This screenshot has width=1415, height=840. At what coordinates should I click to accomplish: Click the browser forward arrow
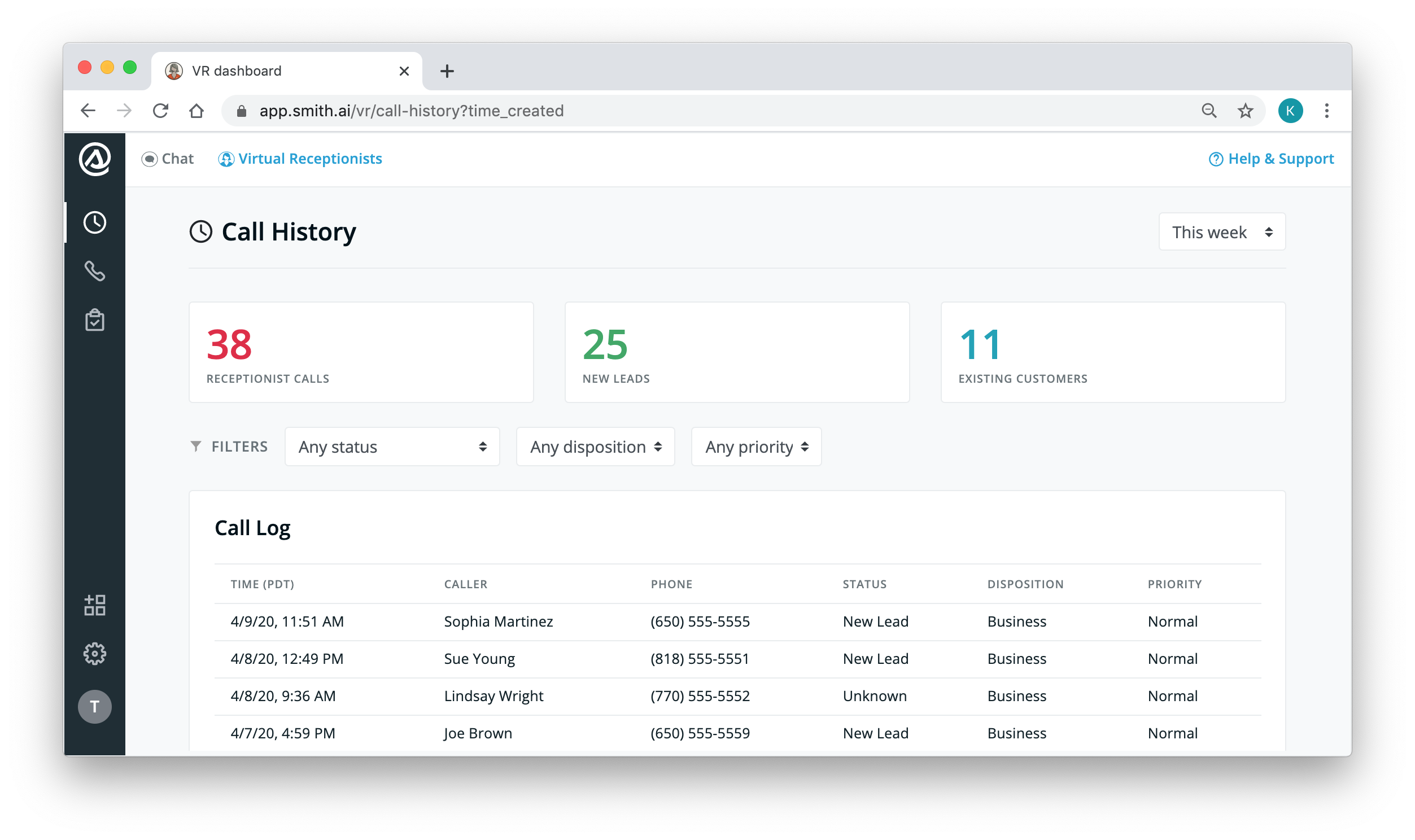[x=124, y=111]
